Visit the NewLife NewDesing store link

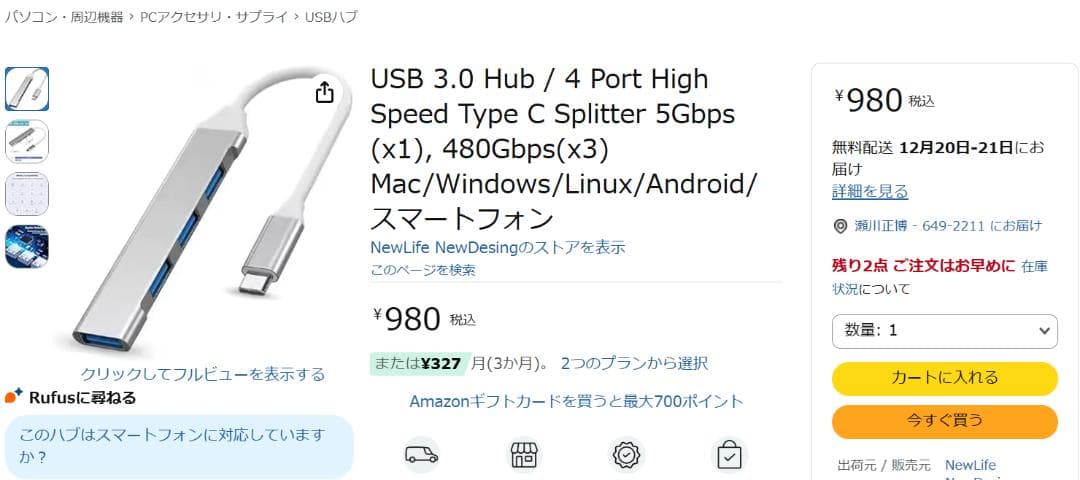(x=498, y=247)
